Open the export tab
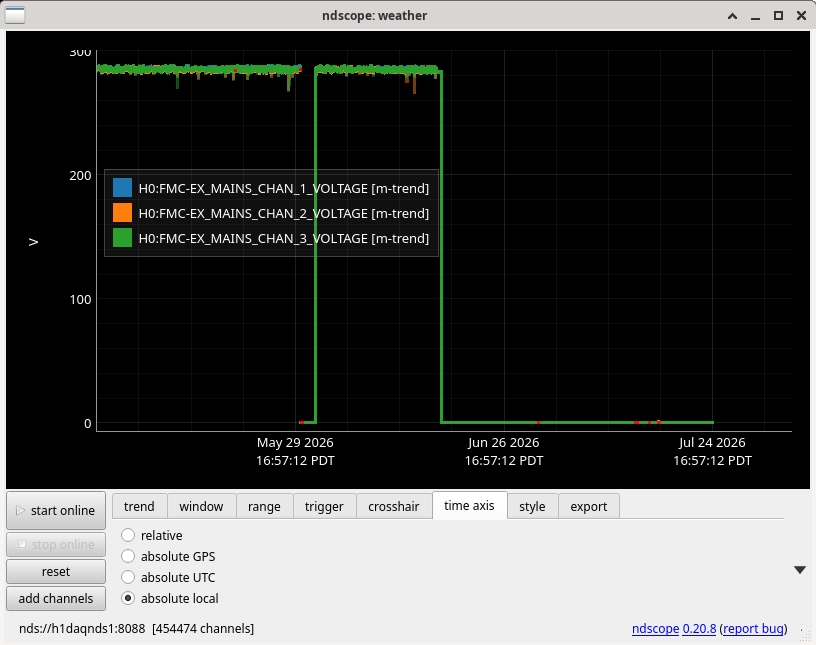Screen dimensions: 816x645 tap(589, 507)
